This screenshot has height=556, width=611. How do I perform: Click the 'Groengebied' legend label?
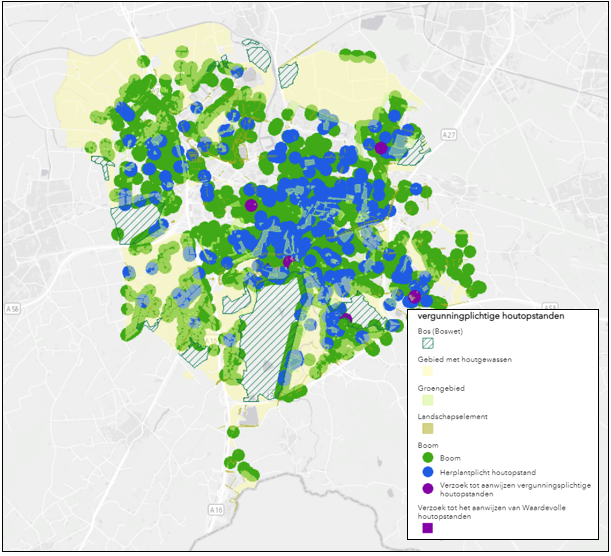(441, 388)
